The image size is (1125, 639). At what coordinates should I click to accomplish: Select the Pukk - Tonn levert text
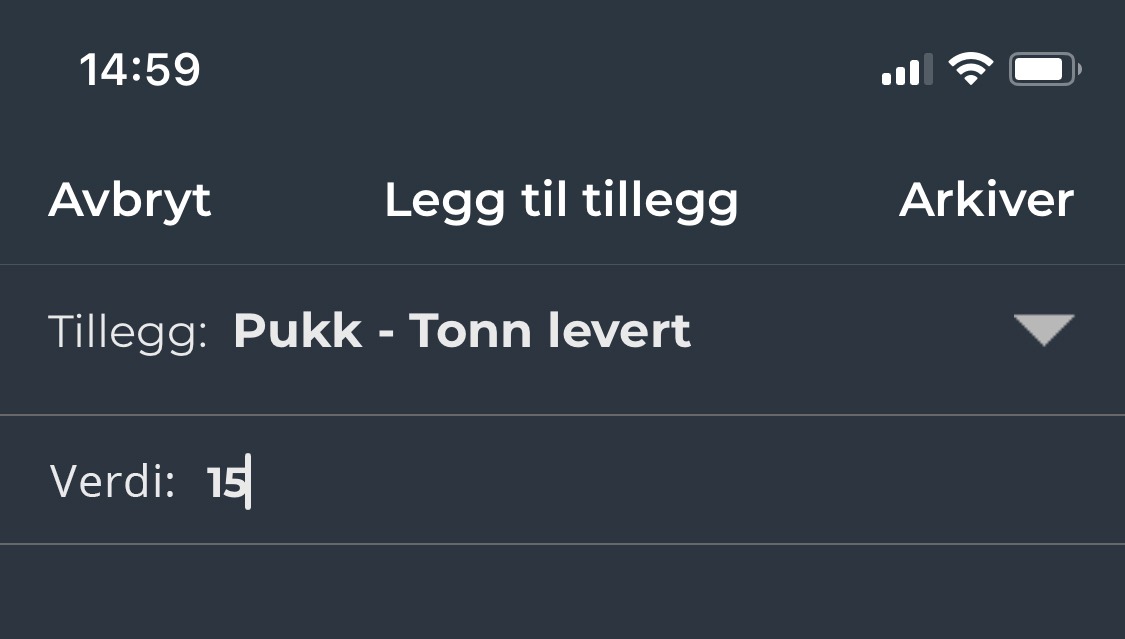[x=462, y=330]
